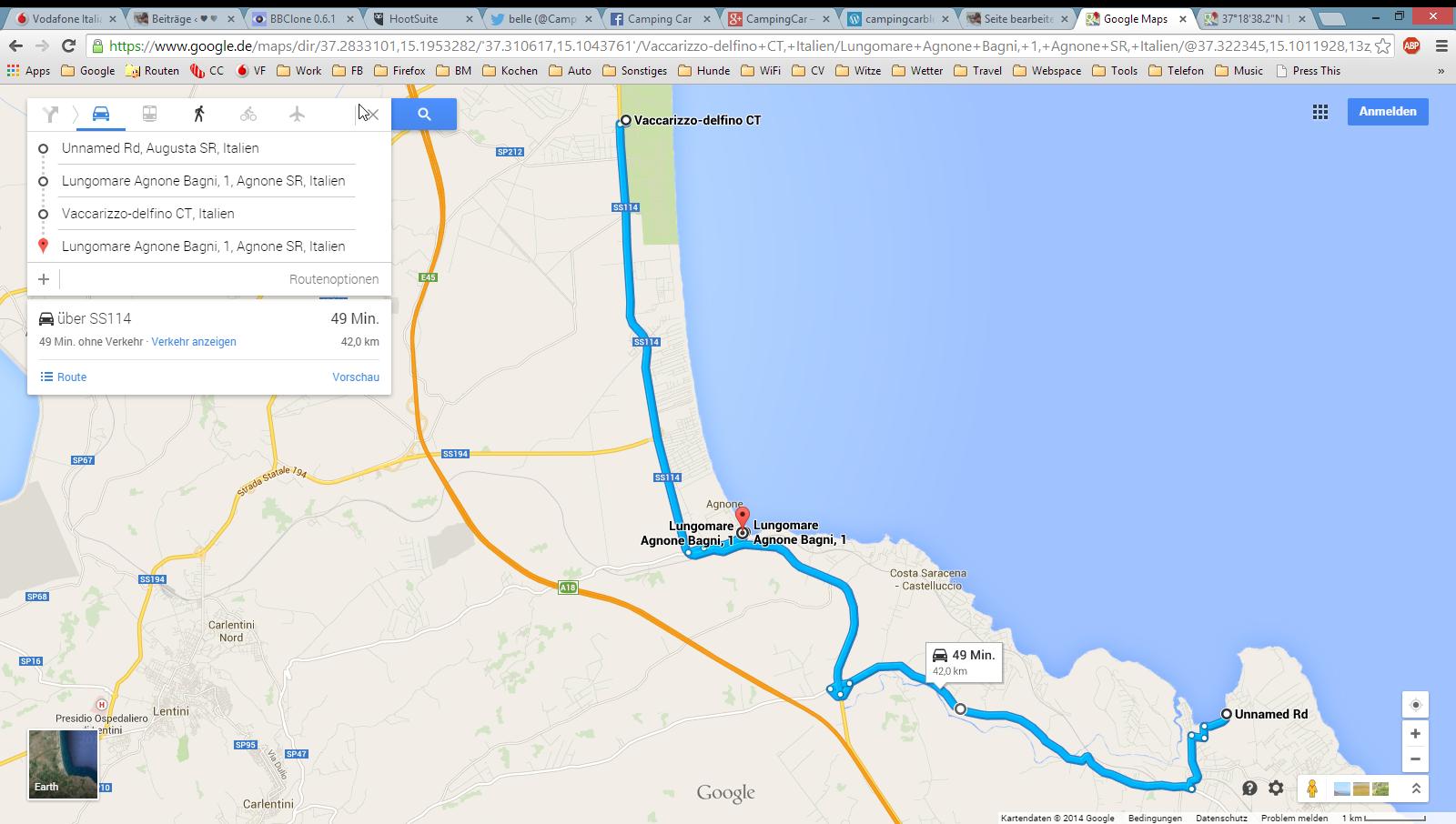Zoom in with the plus control
This screenshot has width=1456, height=824.
pos(1415,734)
